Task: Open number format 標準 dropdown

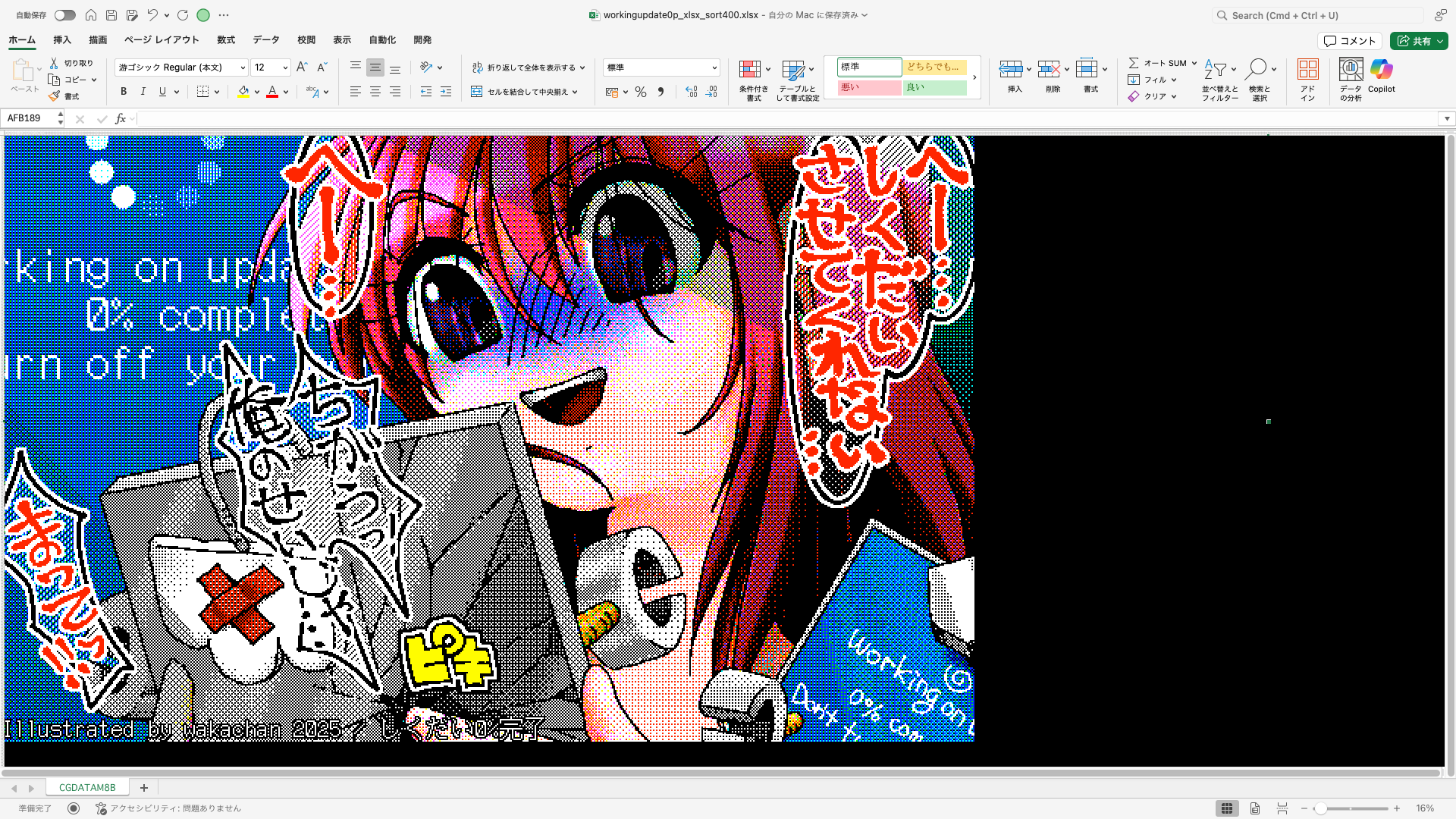Action: click(714, 67)
